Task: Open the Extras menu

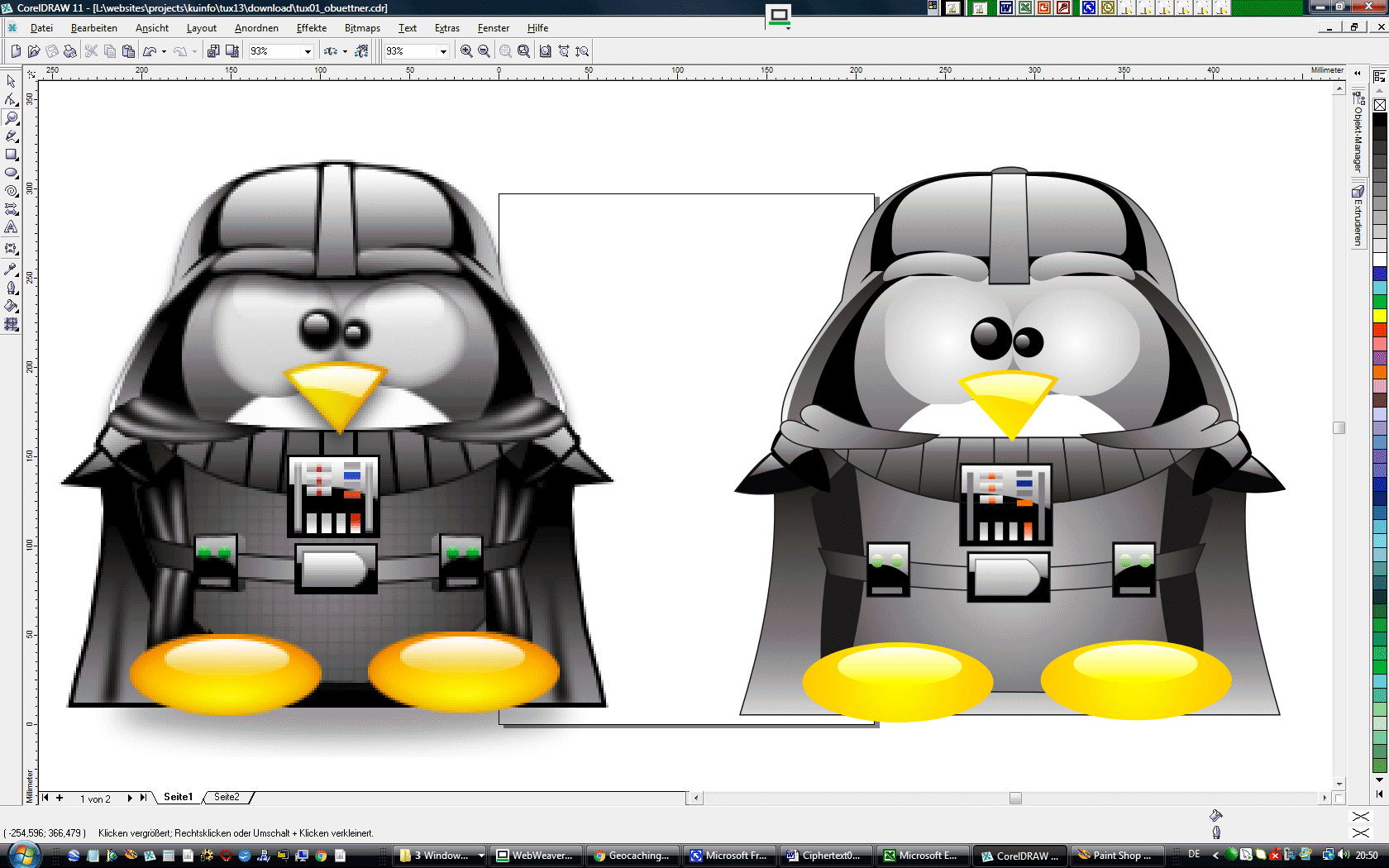Action: [447, 28]
